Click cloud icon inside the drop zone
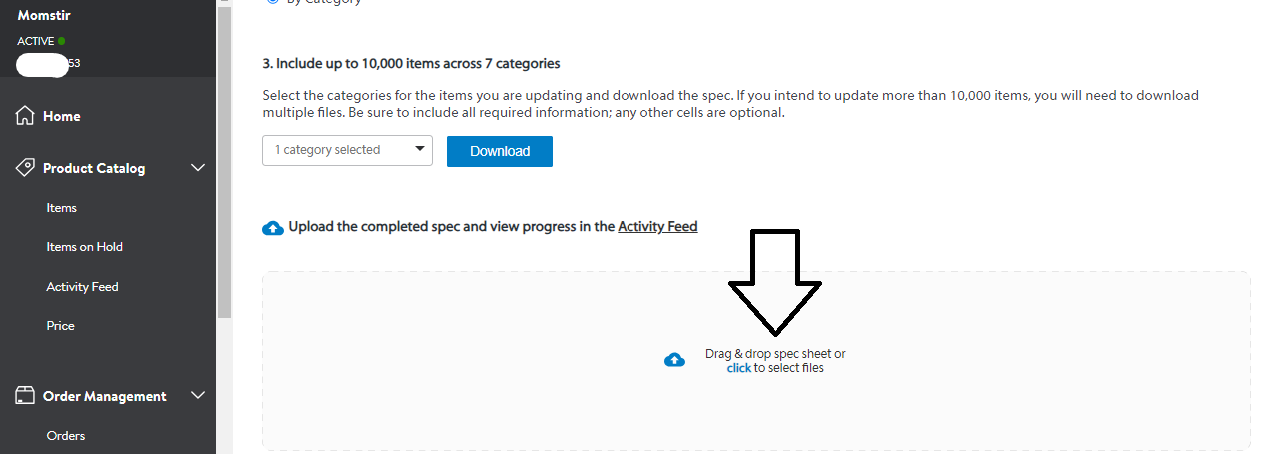Image resolution: width=1262 pixels, height=454 pixels. point(675,360)
